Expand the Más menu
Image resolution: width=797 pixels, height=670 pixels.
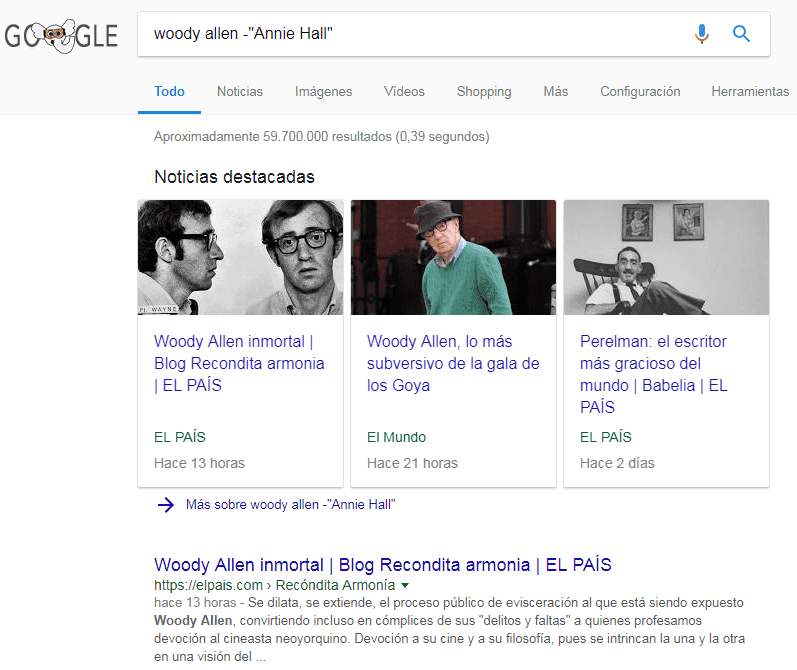pos(556,92)
